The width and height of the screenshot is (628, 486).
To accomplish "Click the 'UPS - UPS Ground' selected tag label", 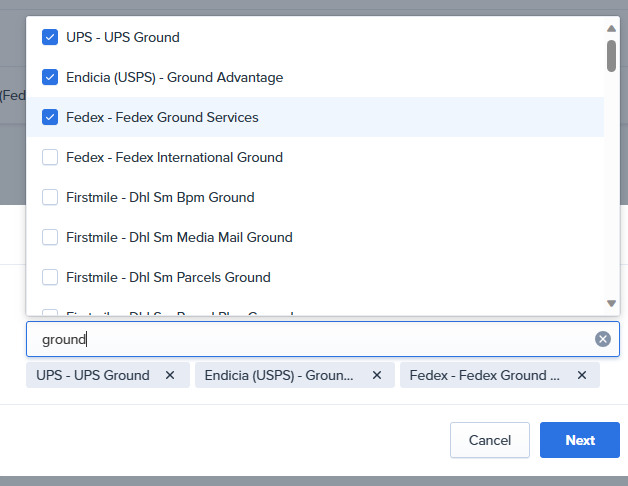I will point(93,375).
